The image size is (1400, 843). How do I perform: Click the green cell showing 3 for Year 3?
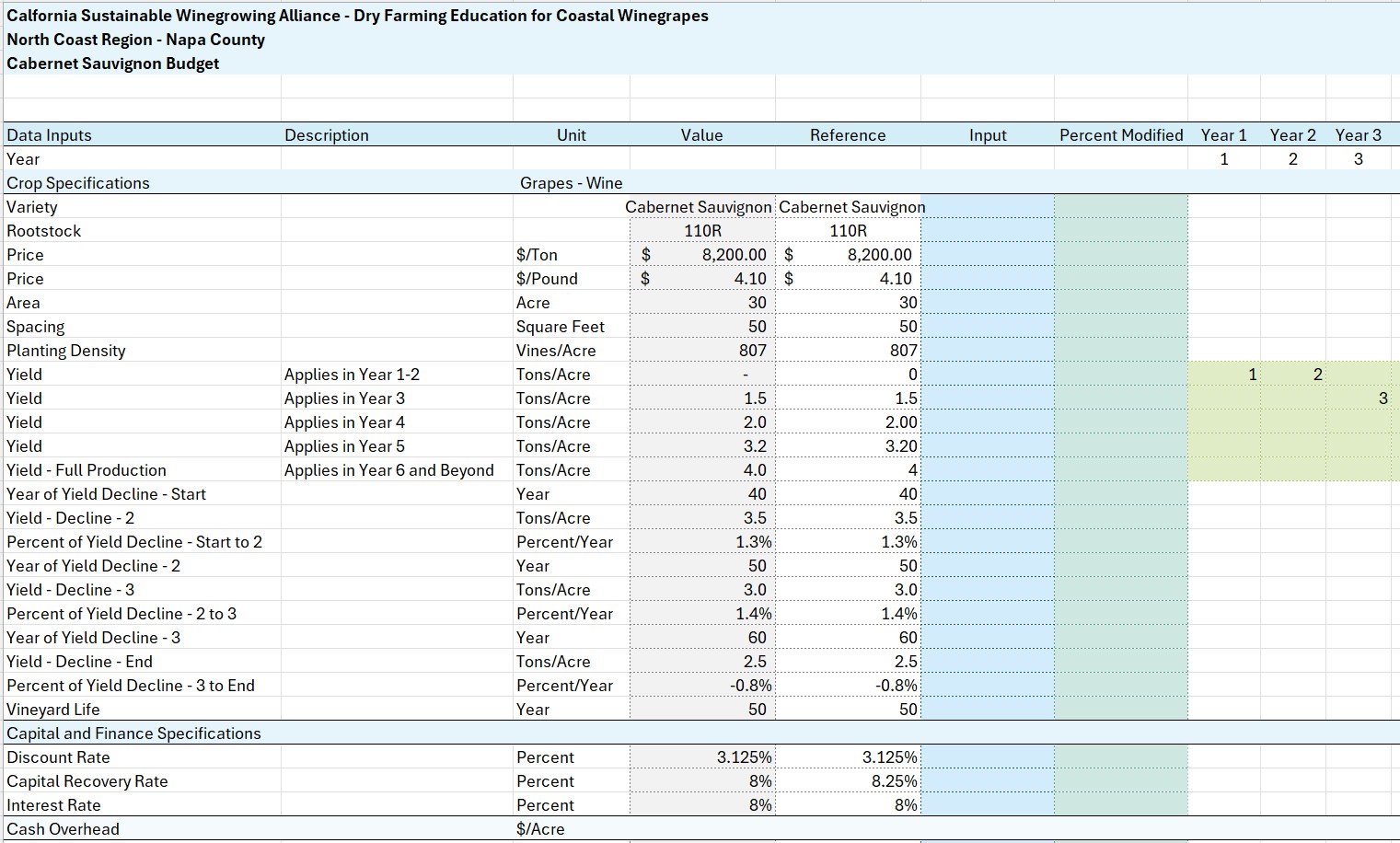pos(1362,398)
